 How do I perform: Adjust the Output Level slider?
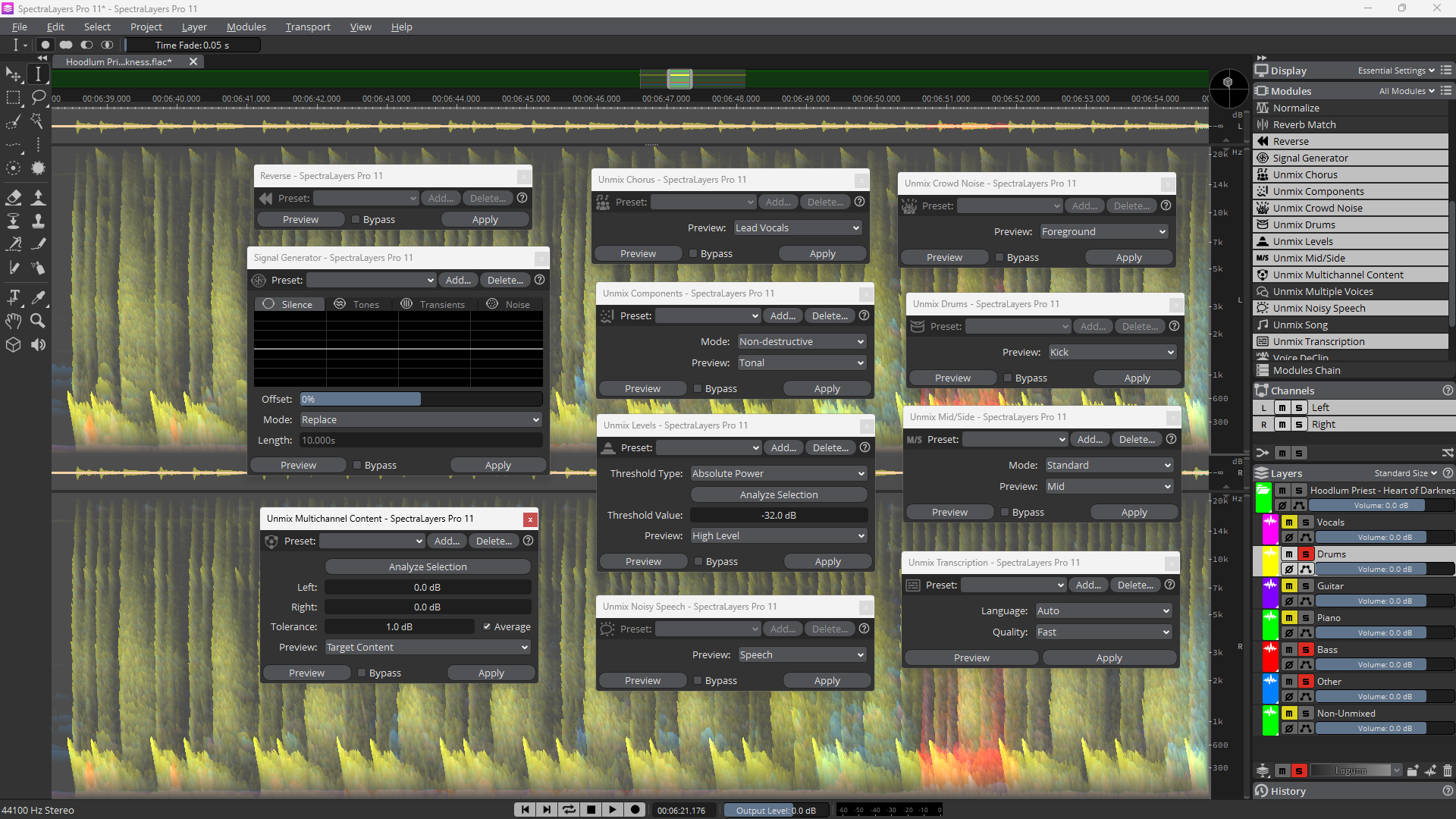pos(776,811)
